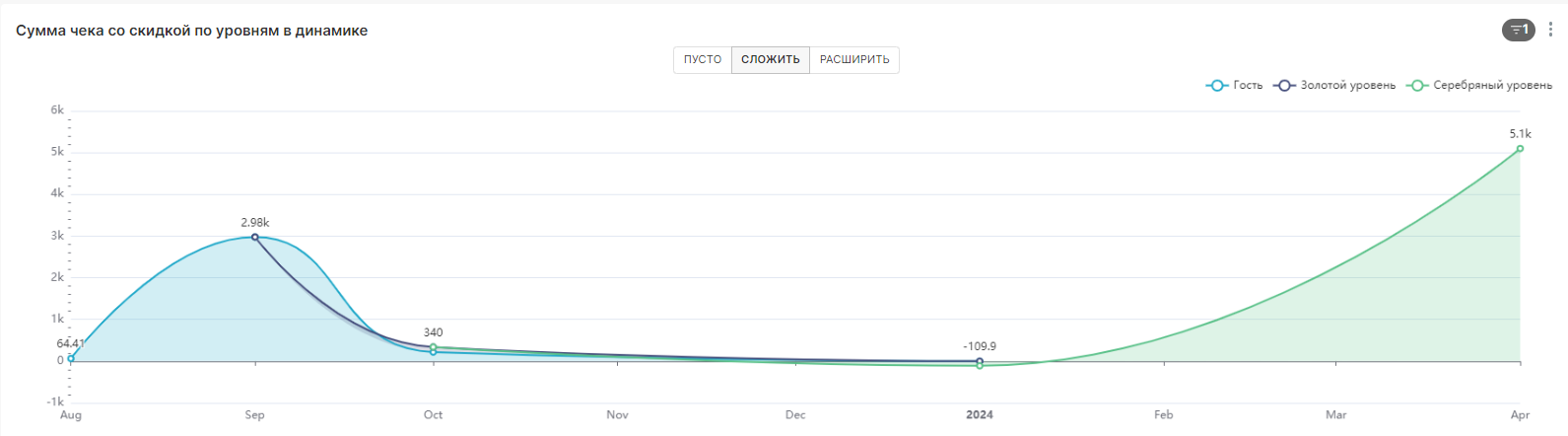Click the blue Гость legend marker icon
The image size is (1568, 436).
(1216, 86)
